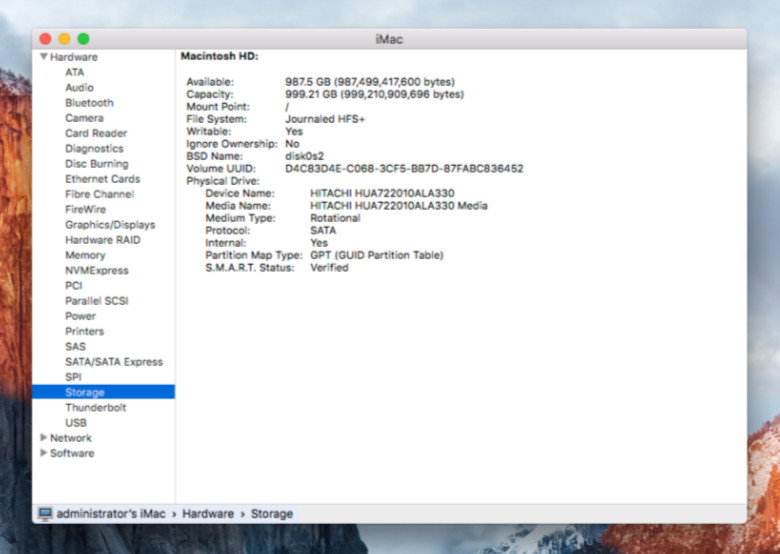Click the Volume UUID value
780x554 pixels.
pyautogui.click(x=404, y=169)
